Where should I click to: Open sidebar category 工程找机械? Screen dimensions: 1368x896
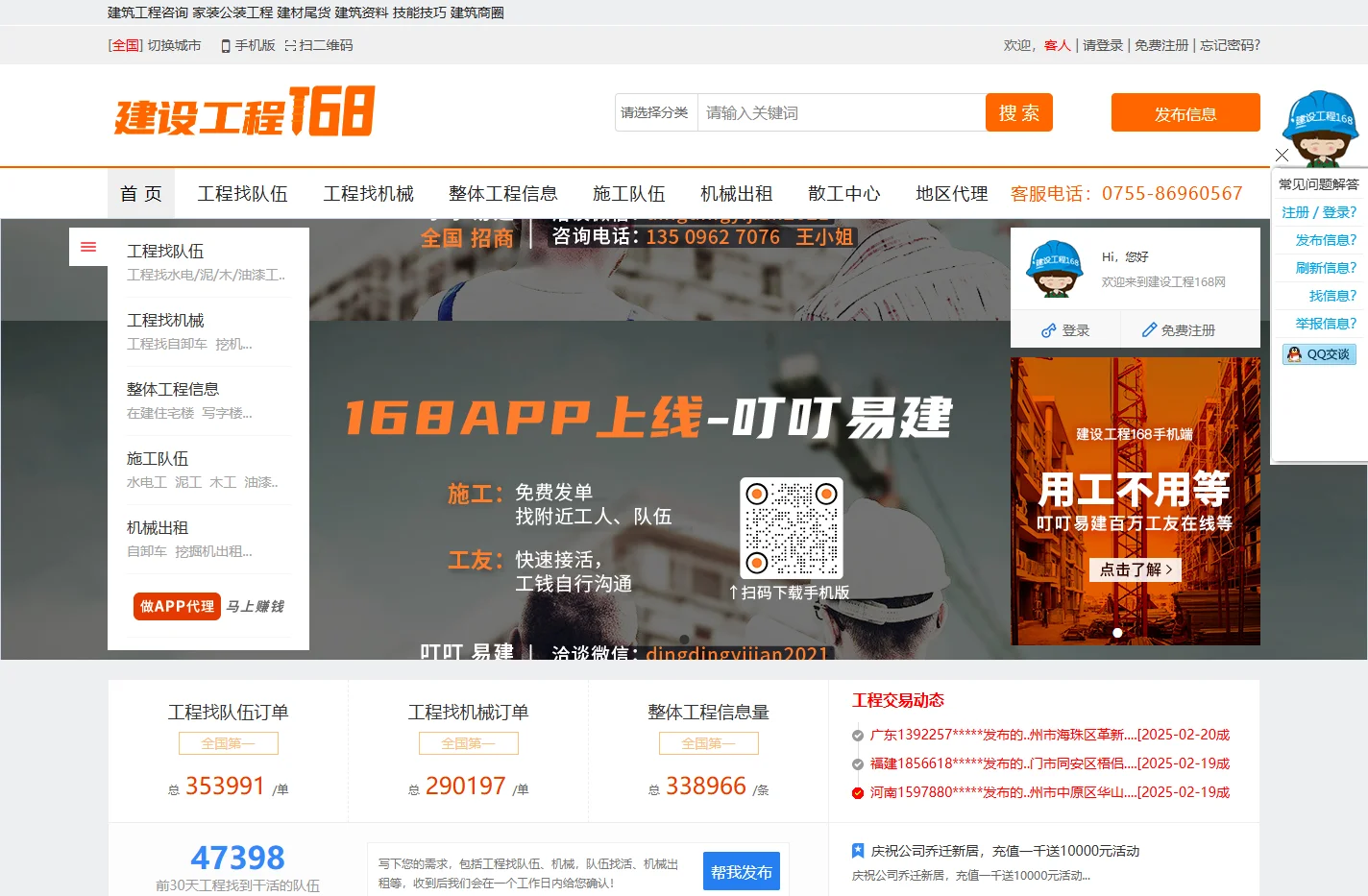coord(165,321)
